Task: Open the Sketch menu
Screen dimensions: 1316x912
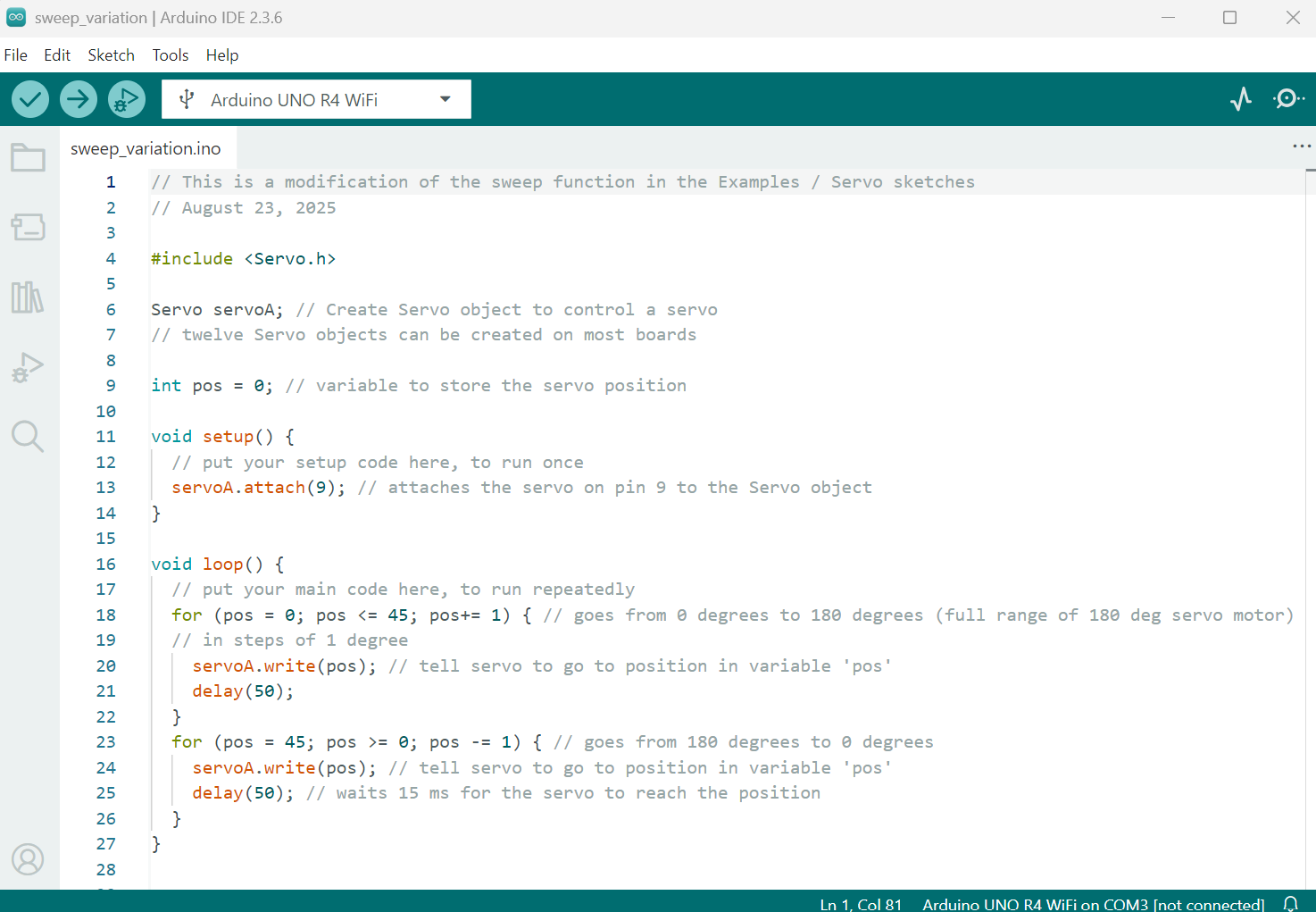Action: [111, 55]
